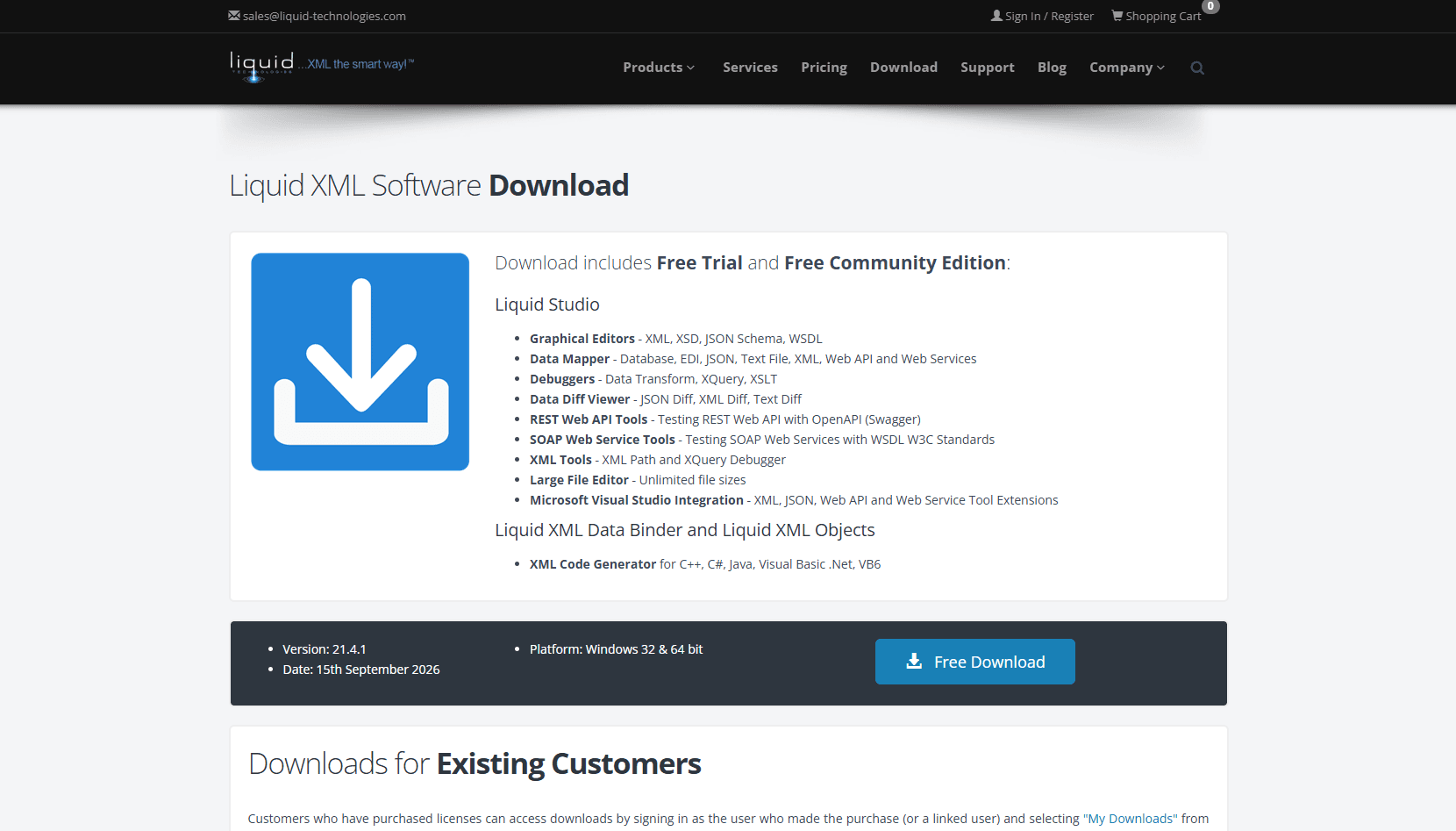
Task: Open the "My Downloads" link
Action: pyautogui.click(x=1131, y=819)
